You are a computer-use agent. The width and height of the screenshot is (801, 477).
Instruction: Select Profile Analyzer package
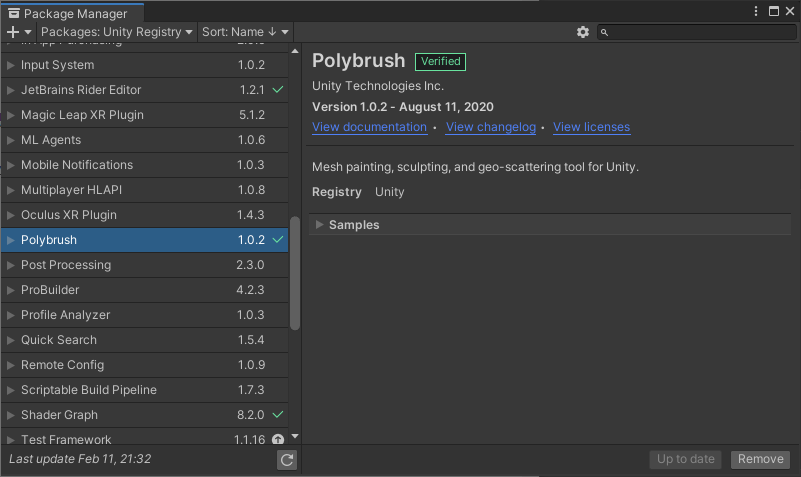(x=145, y=315)
